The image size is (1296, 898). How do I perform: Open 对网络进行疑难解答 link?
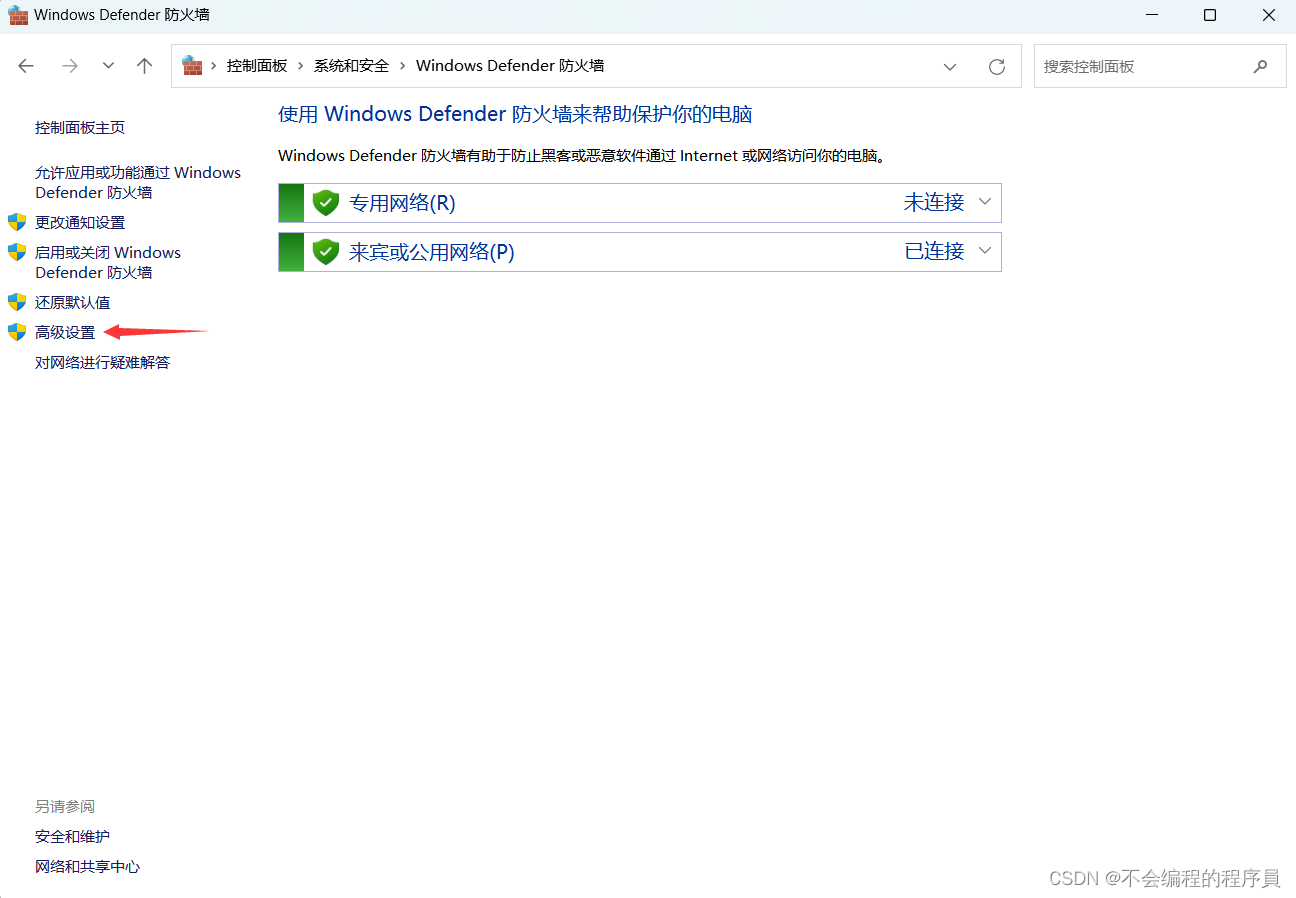pyautogui.click(x=103, y=362)
